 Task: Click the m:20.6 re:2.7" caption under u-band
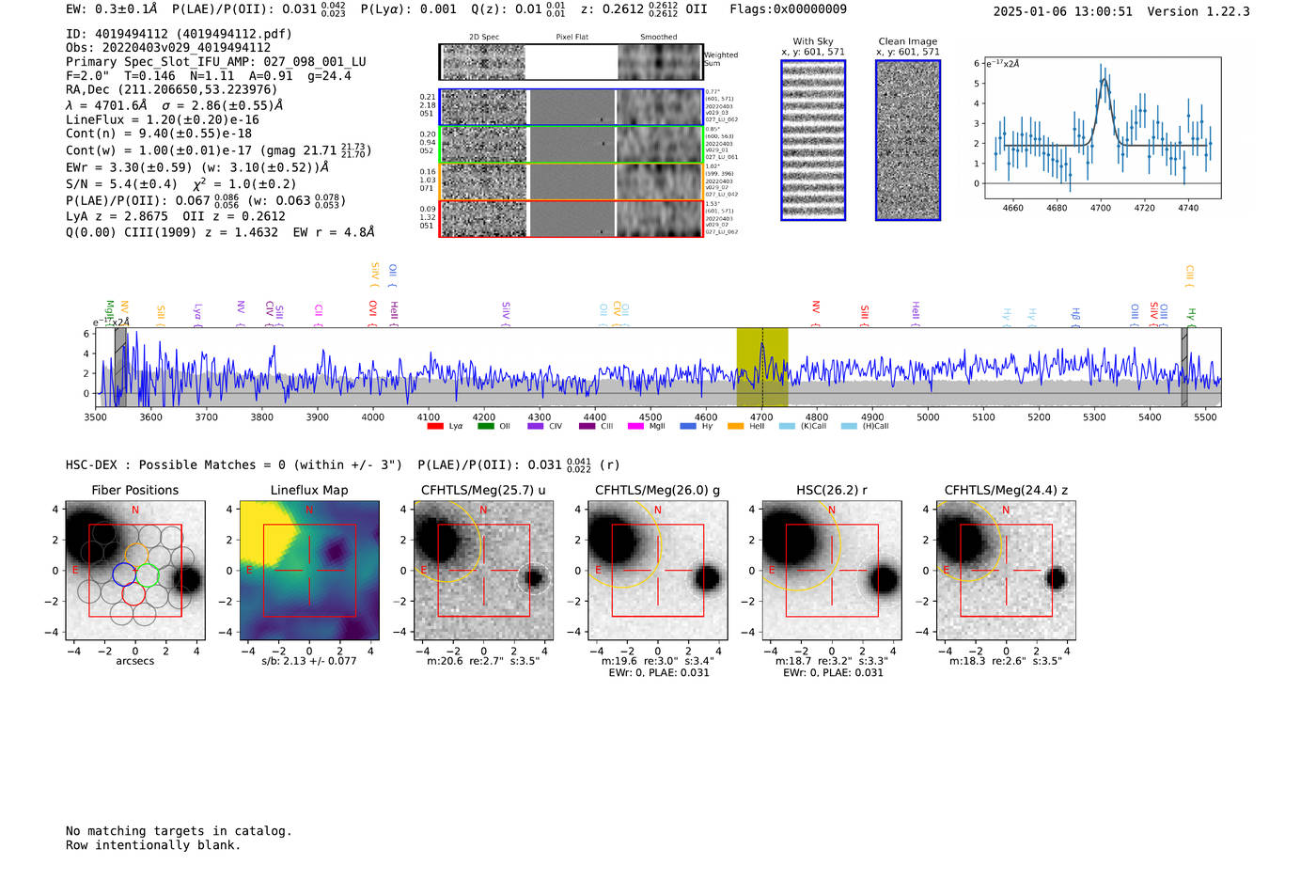tap(483, 661)
